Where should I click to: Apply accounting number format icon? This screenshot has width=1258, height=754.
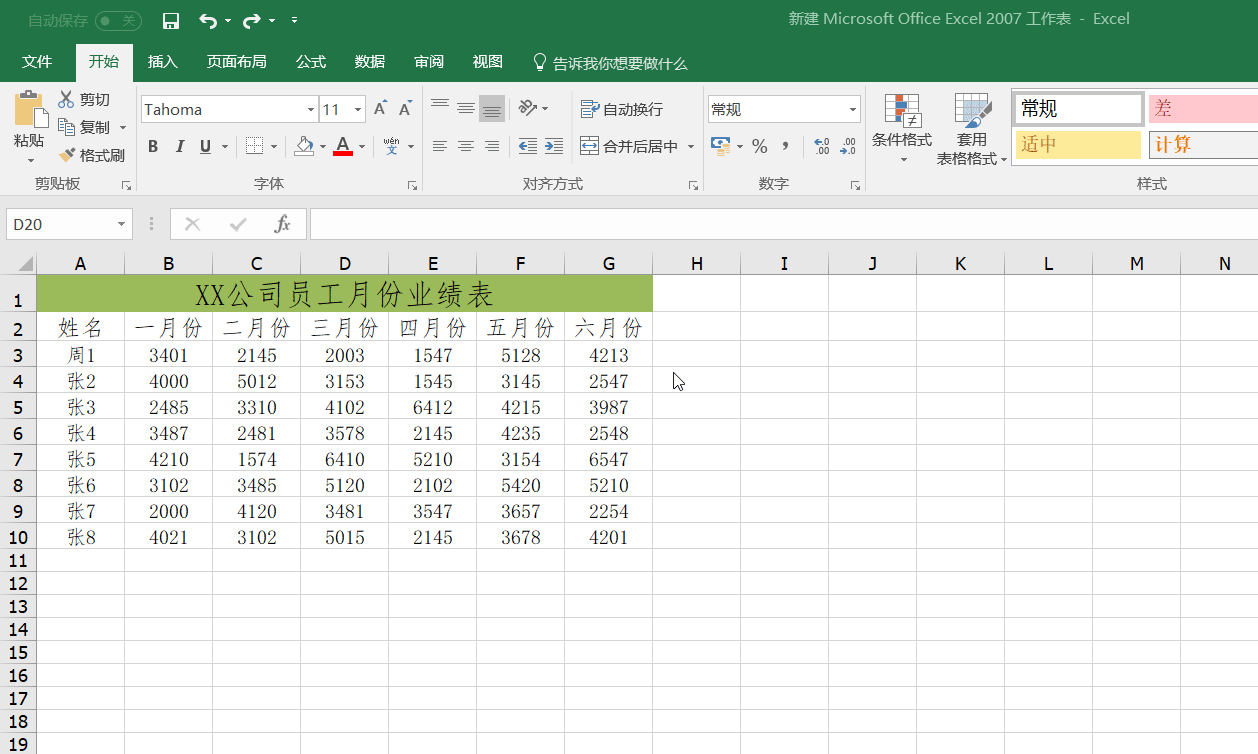720,146
